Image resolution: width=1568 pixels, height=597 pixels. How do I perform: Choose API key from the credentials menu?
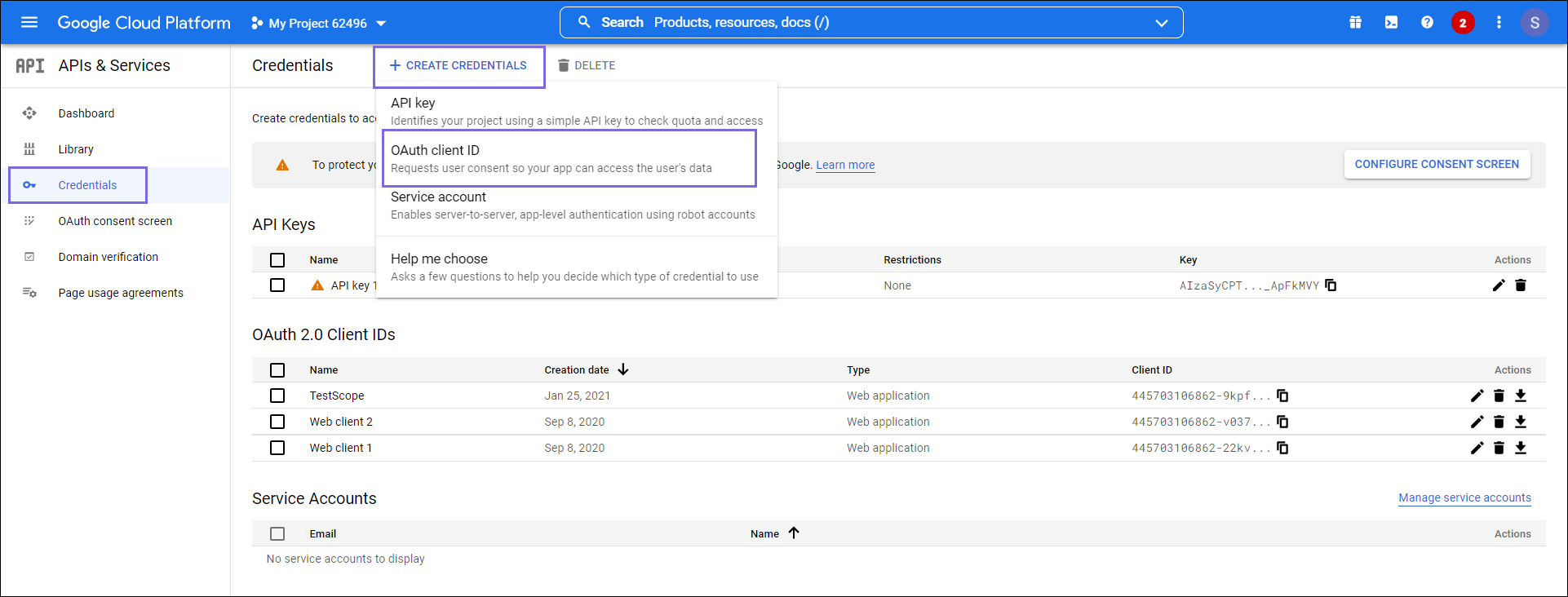click(577, 111)
